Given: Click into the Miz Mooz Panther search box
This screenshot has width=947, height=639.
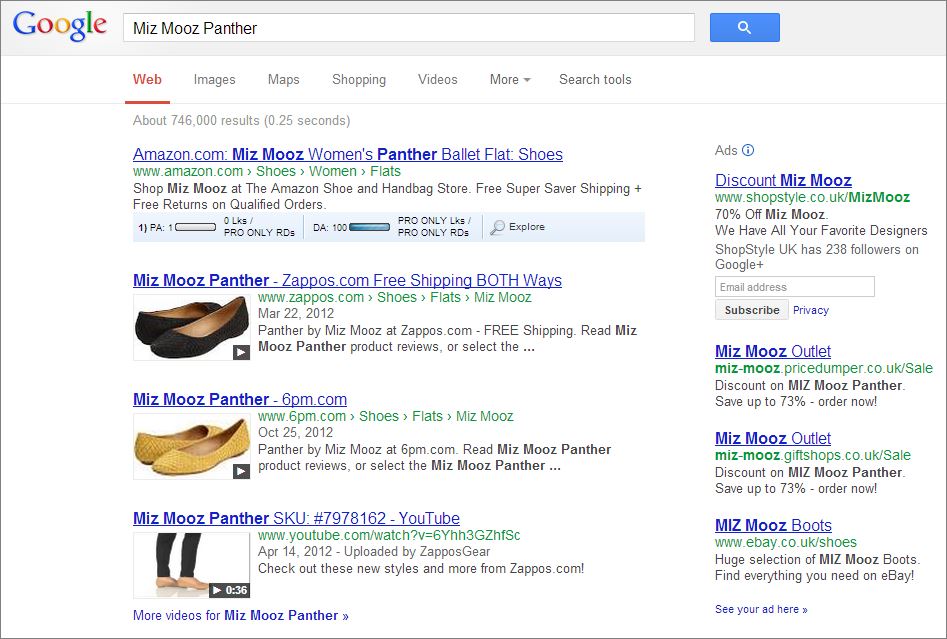Looking at the screenshot, I should point(409,28).
